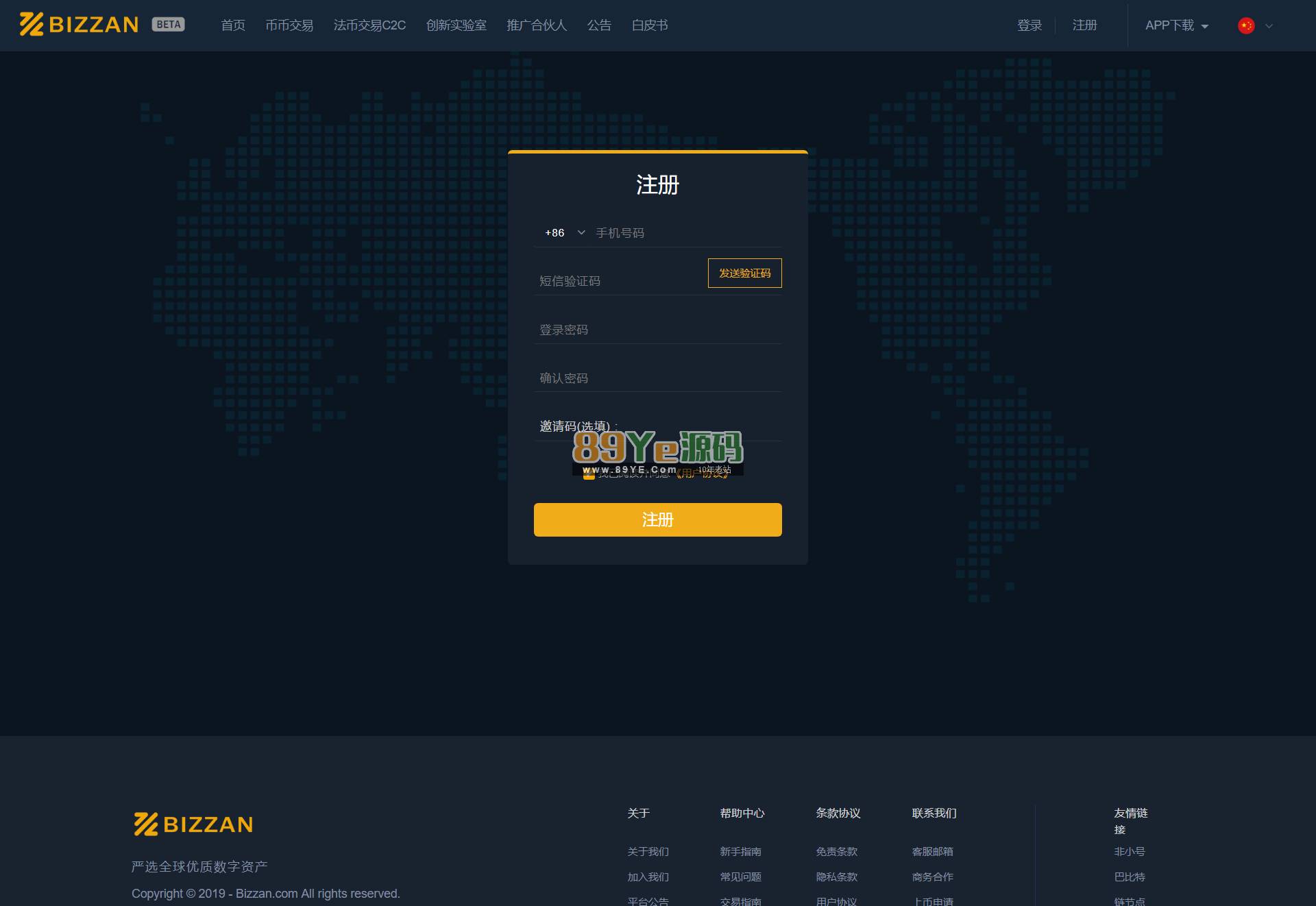Screen dimensions: 1316x906
Task: Open 创新实验室 menu item
Action: pos(456,25)
